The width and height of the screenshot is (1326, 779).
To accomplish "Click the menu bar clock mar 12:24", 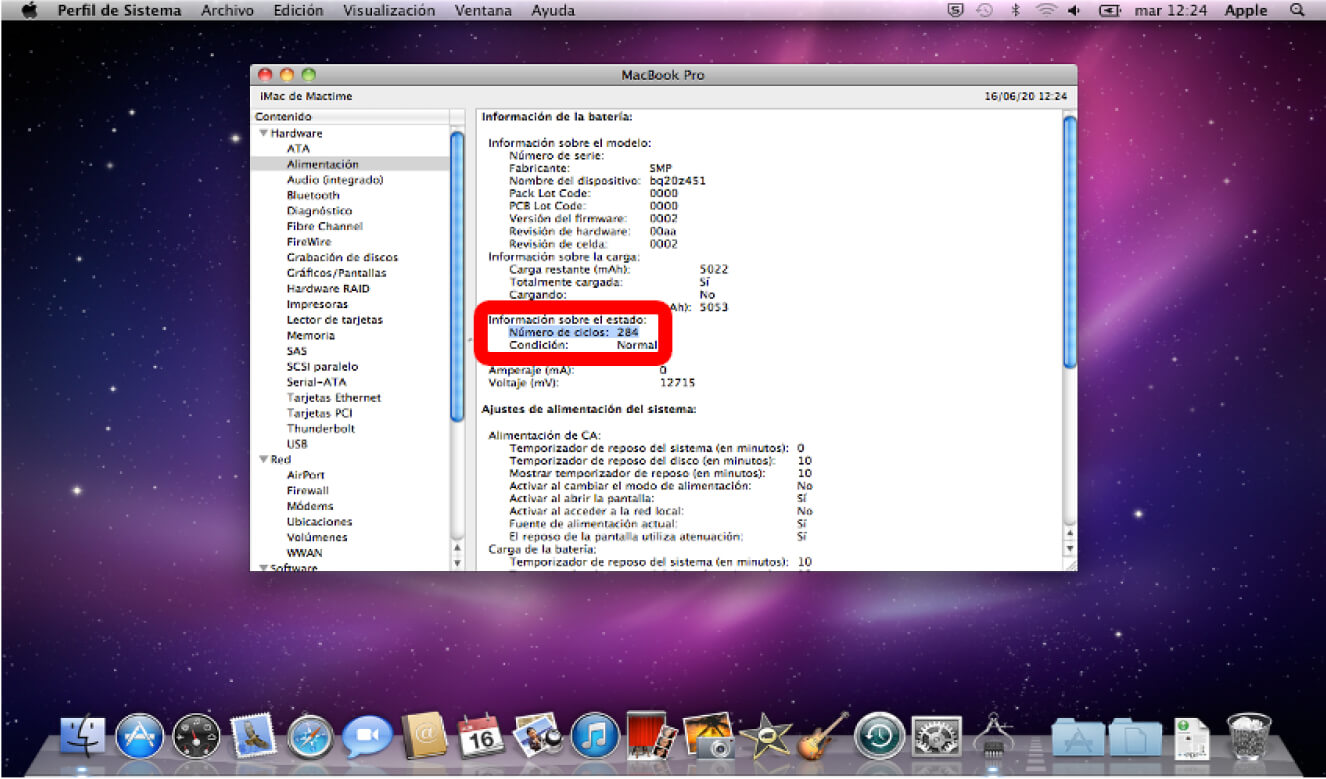I will (1170, 10).
